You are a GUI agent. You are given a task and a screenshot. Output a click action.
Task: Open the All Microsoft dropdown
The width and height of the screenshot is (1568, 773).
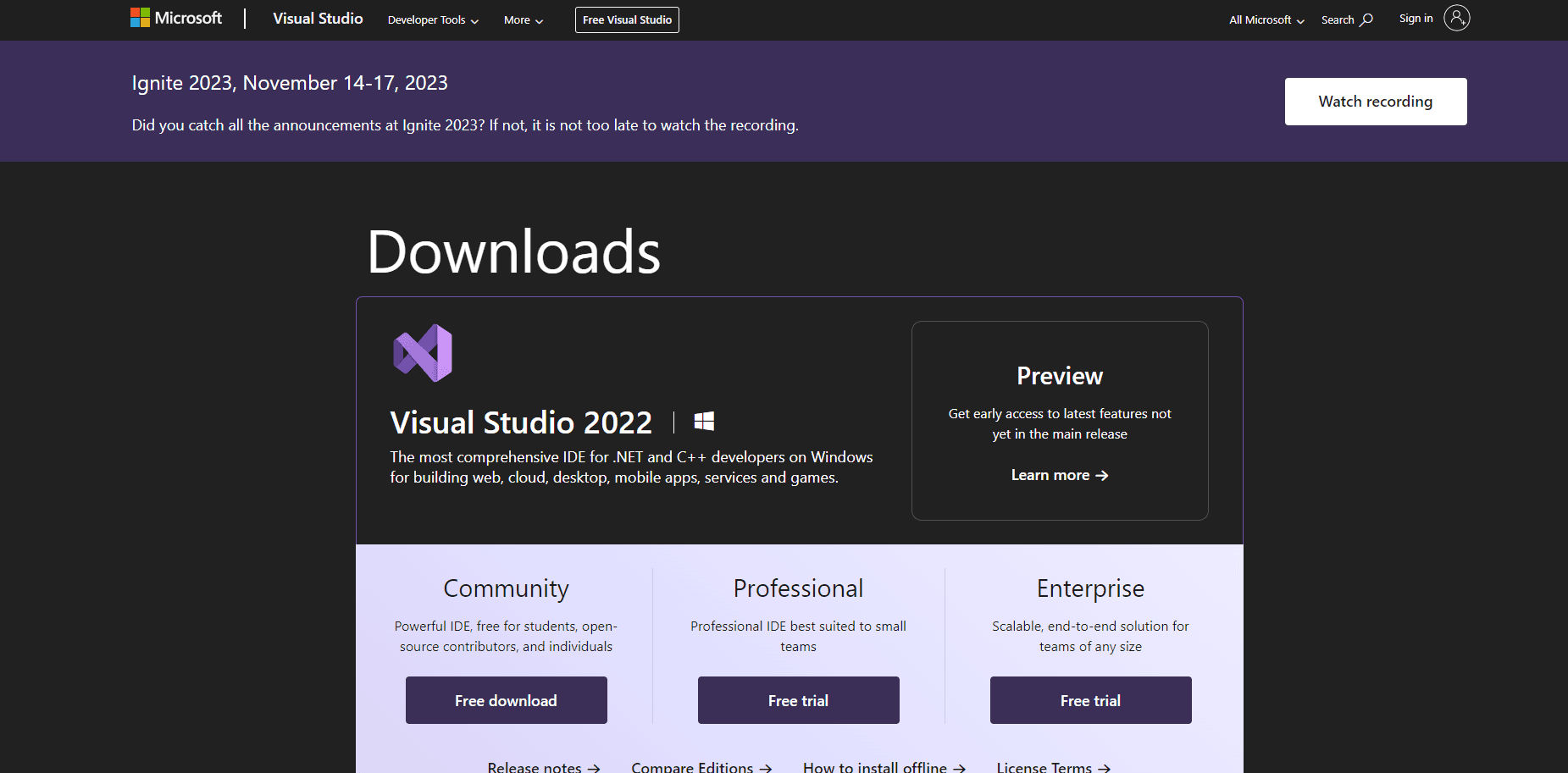click(1266, 20)
